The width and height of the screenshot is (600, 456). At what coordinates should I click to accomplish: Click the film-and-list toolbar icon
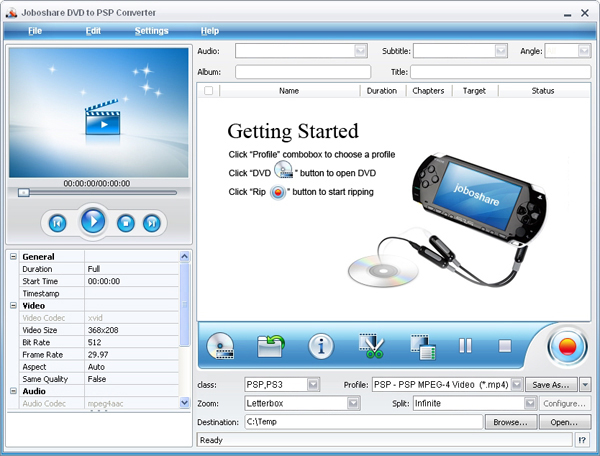[x=423, y=347]
